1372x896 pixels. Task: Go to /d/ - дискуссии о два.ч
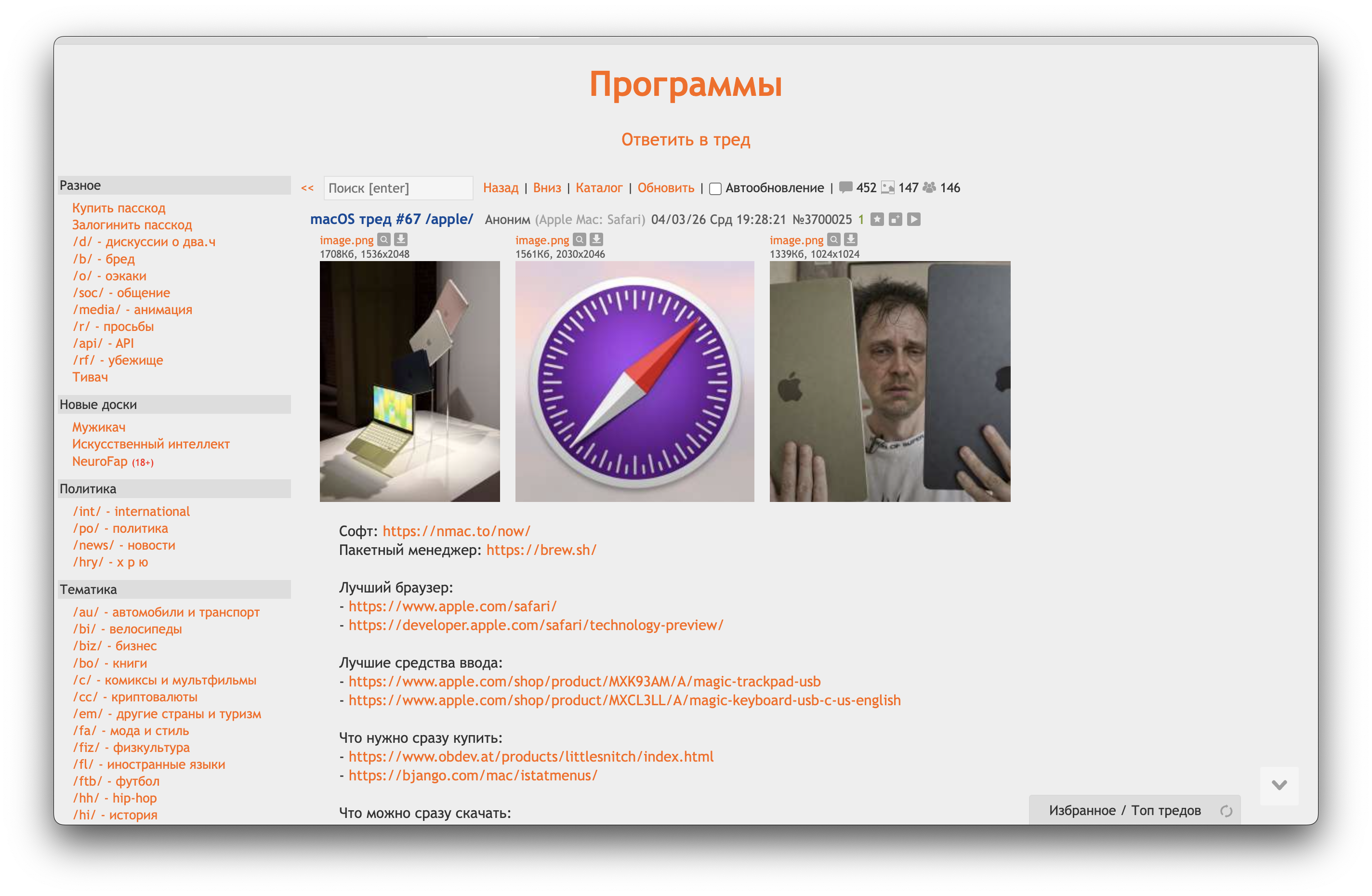144,242
